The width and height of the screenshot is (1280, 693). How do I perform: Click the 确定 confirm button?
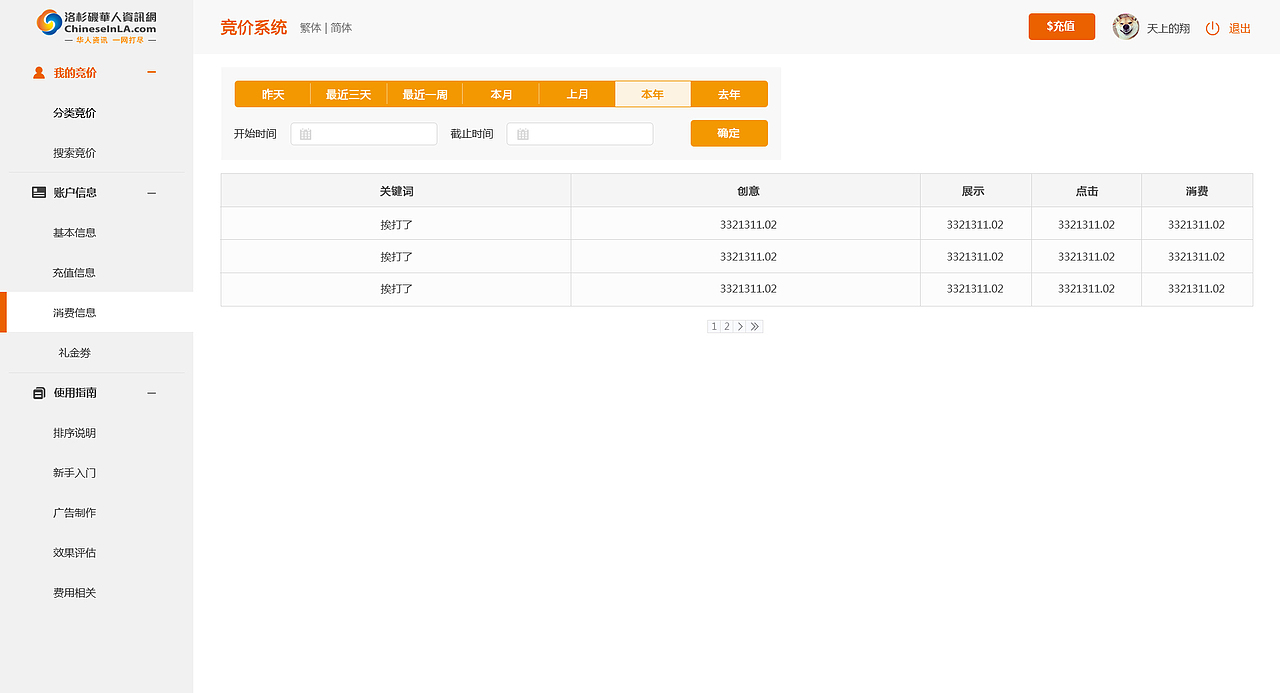pyautogui.click(x=729, y=133)
